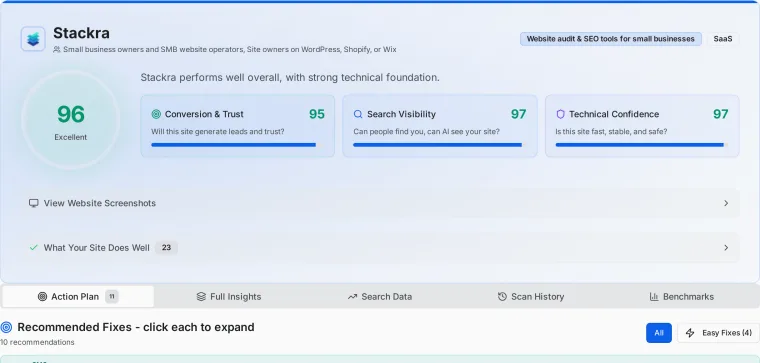Image resolution: width=760 pixels, height=363 pixels.
Task: Click the Stackra site title
Action: point(81,33)
